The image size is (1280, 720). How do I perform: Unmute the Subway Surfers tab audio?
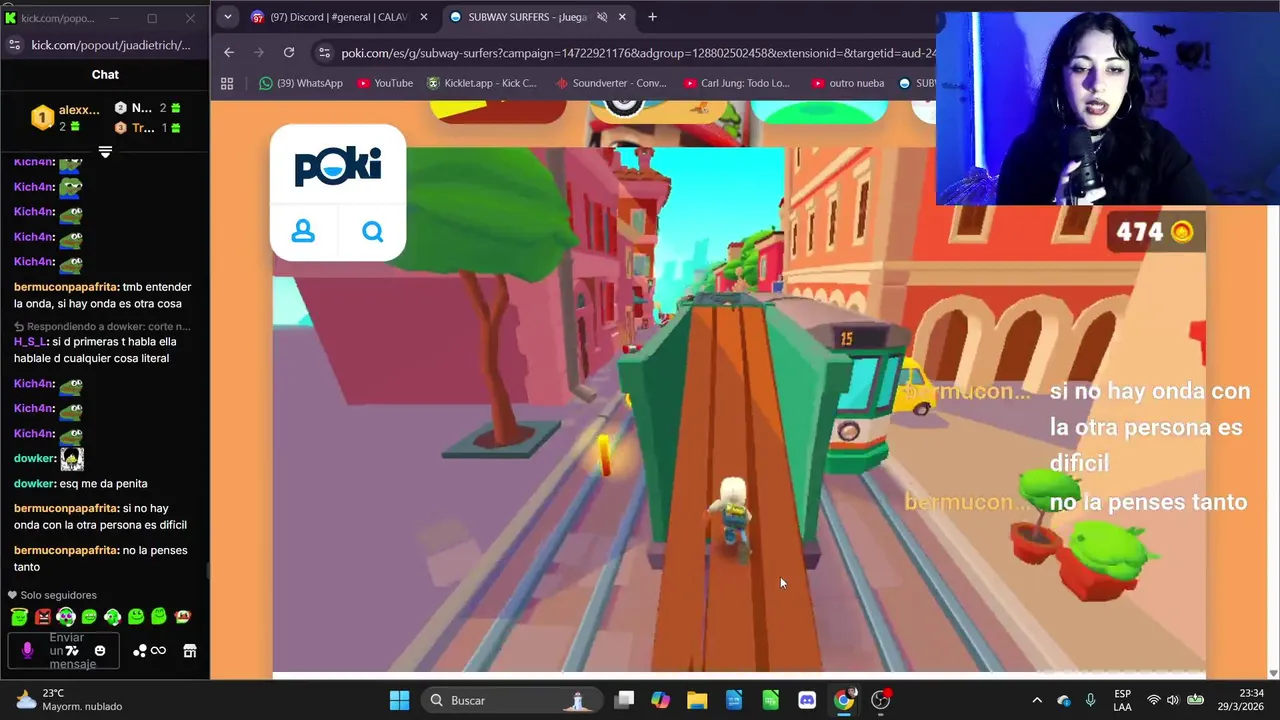click(x=602, y=17)
